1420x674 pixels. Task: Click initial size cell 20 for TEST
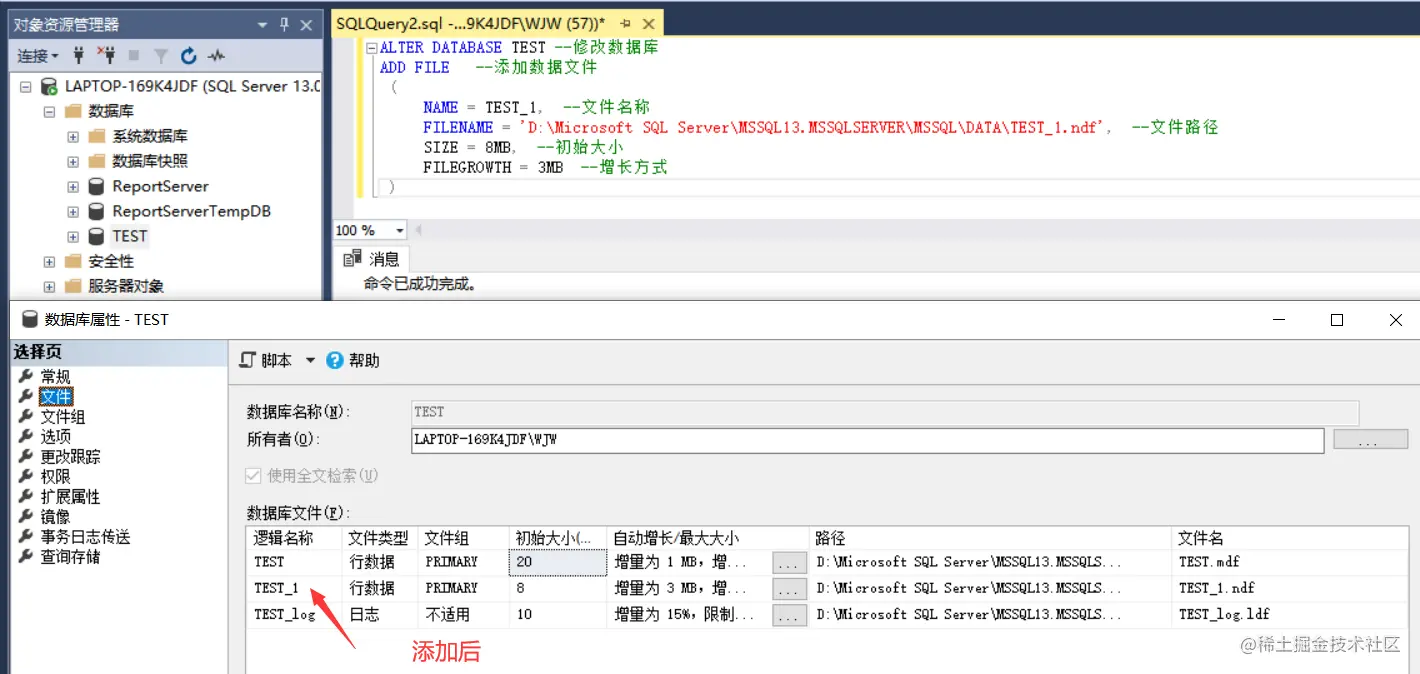[x=558, y=562]
